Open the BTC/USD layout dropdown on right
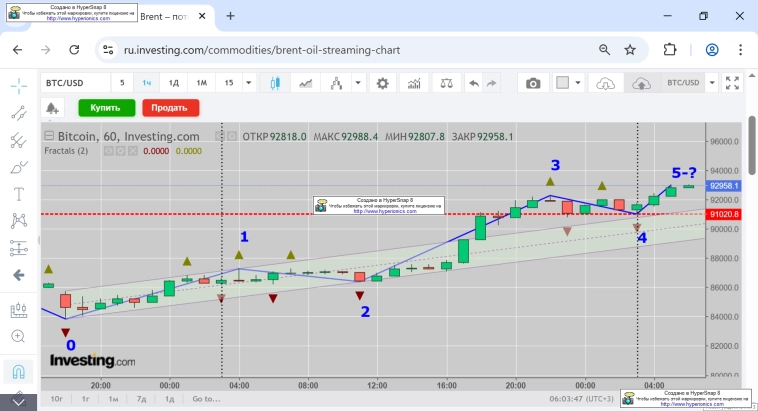The image size is (758, 411). tap(712, 84)
